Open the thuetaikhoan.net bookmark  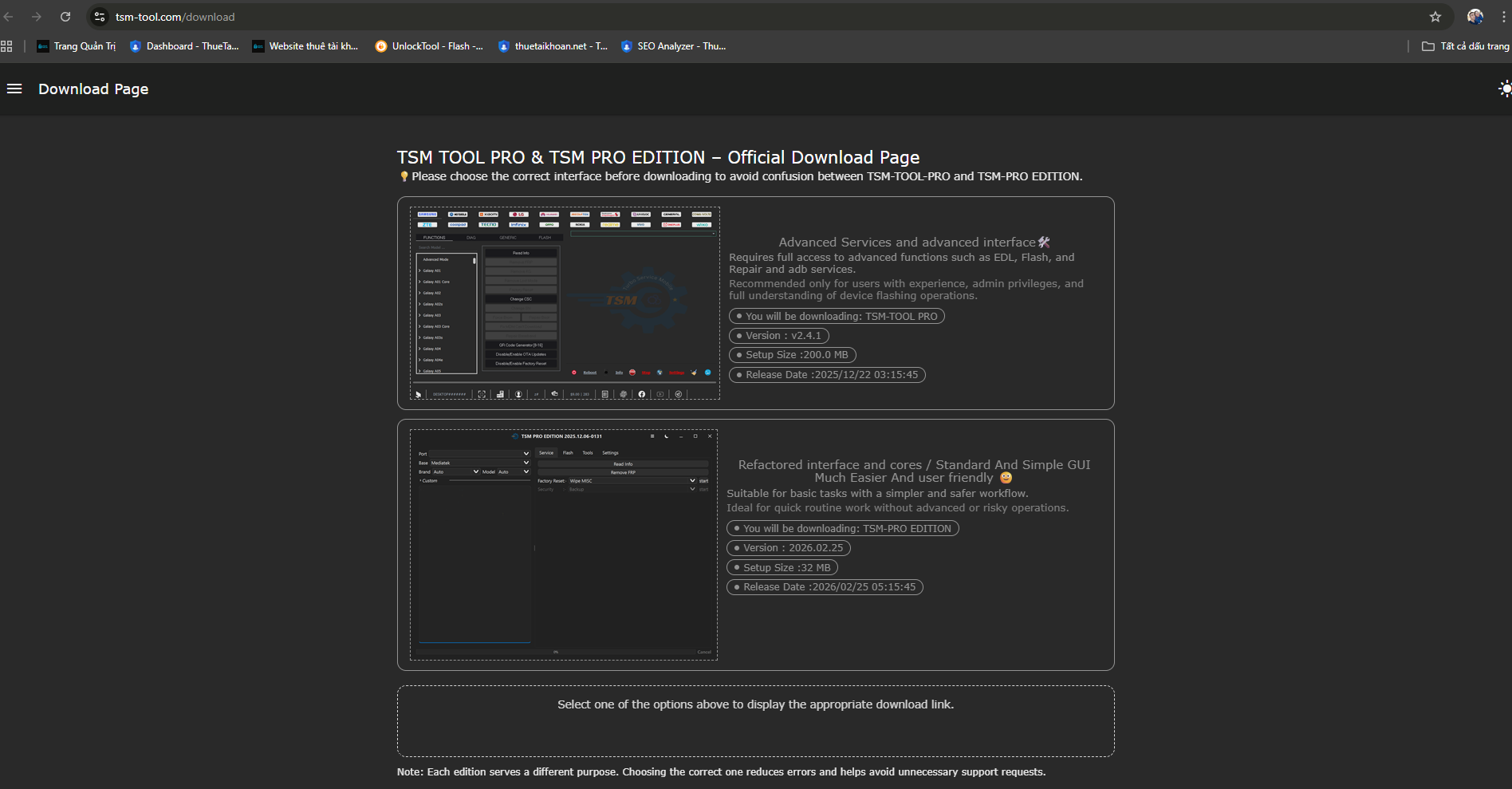(x=553, y=46)
